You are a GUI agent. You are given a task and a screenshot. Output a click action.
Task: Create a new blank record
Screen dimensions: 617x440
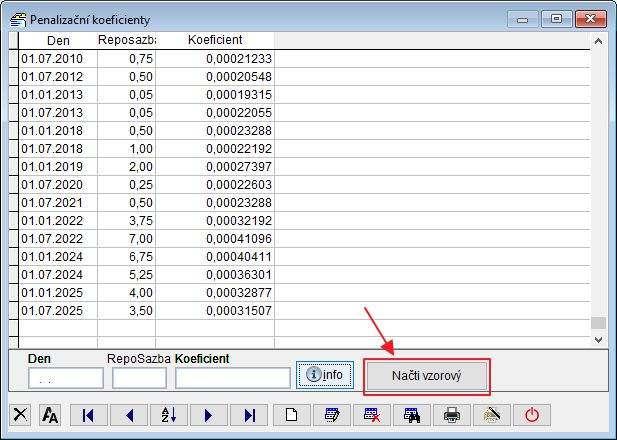pos(292,415)
